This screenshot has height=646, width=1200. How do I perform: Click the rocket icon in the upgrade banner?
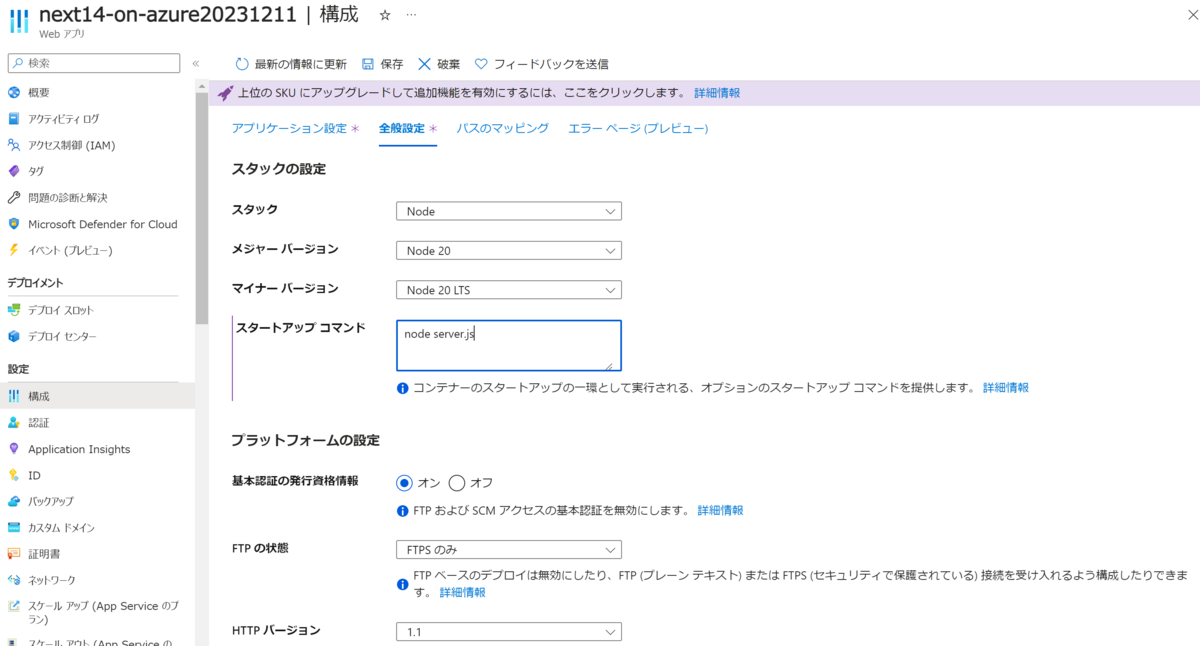click(x=225, y=93)
